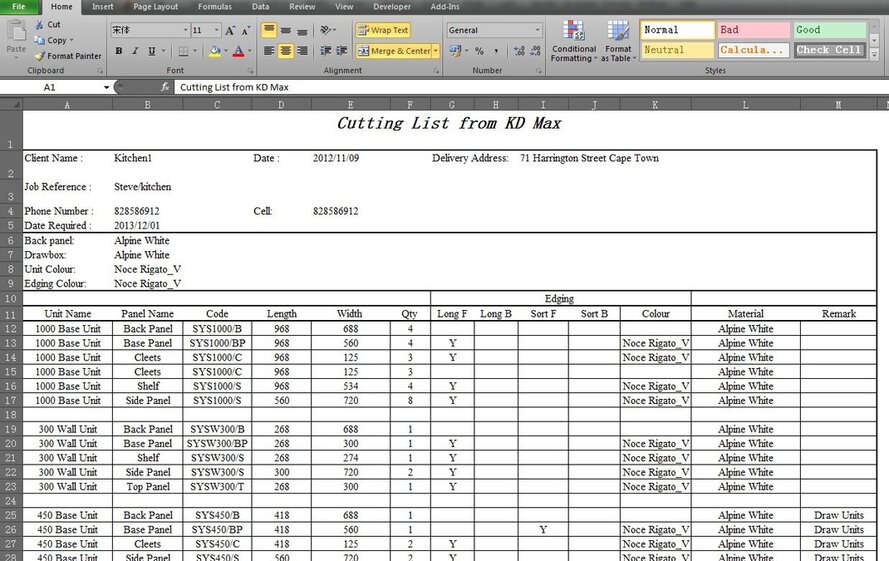This screenshot has height=561, width=889.
Task: Click the insert function fx icon
Action: (x=164, y=87)
